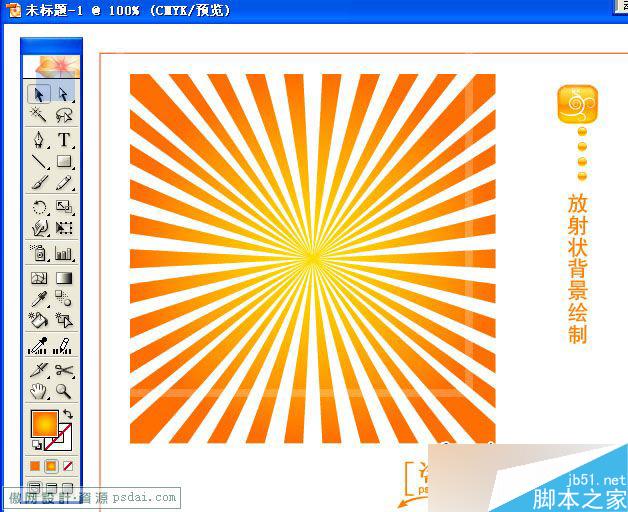Viewport: 628px width, 512px height.
Task: Click the orange gradient Fill swatch
Action: tap(44, 423)
